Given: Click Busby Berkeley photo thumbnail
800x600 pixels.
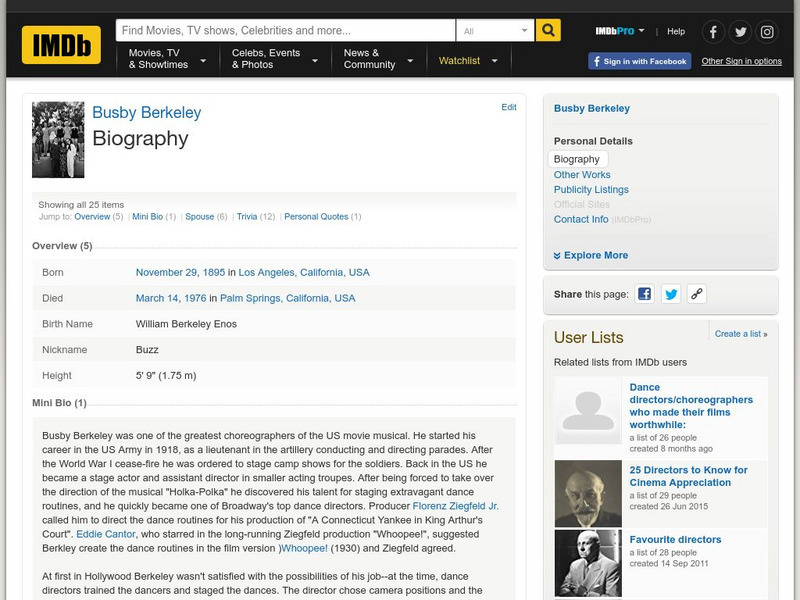Looking at the screenshot, I should click(58, 140).
